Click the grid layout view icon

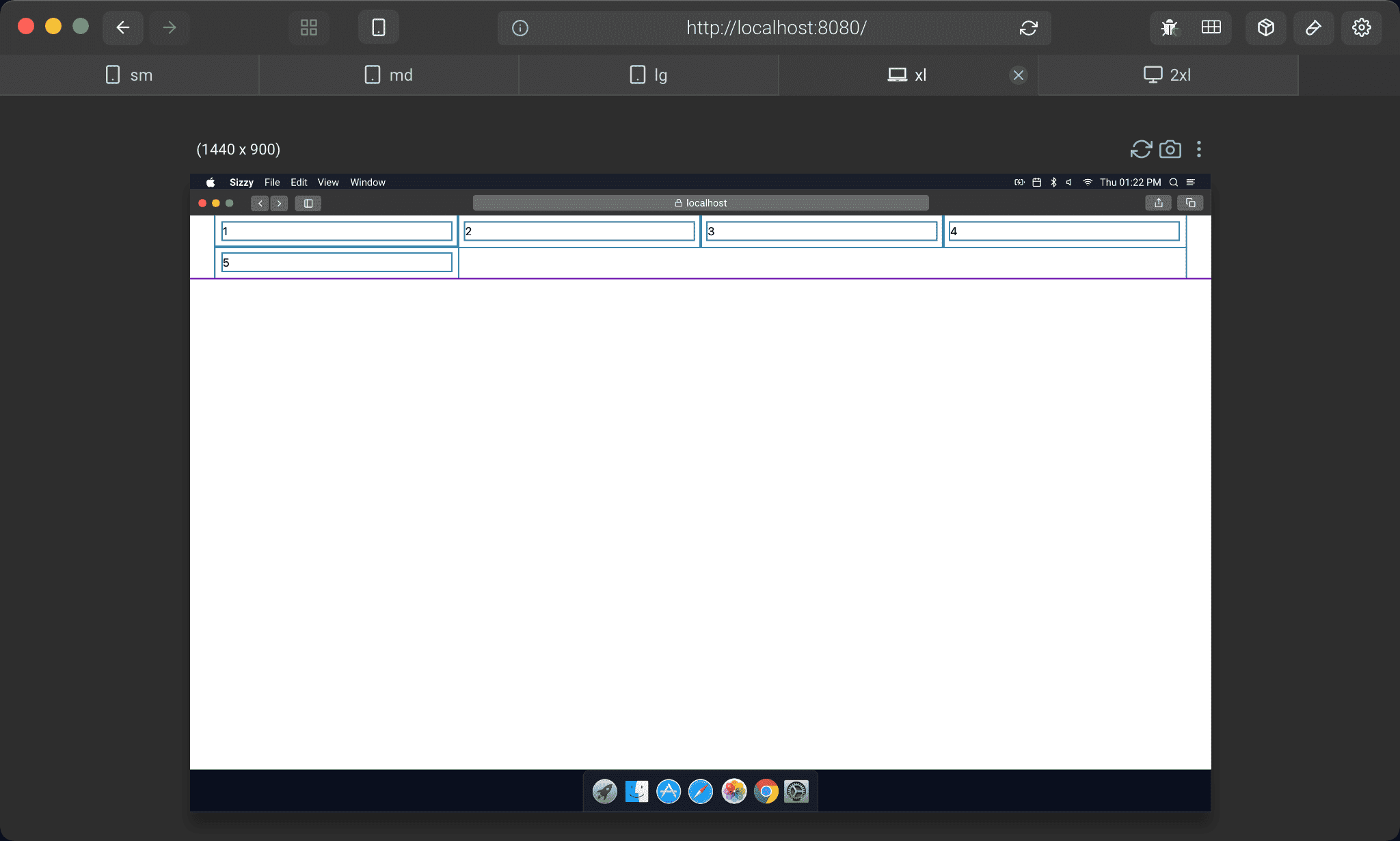pyautogui.click(x=309, y=27)
